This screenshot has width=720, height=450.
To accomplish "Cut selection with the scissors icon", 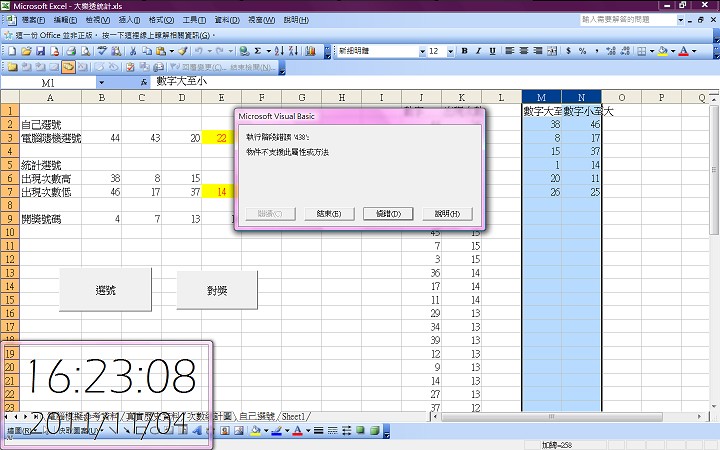I will [133, 51].
